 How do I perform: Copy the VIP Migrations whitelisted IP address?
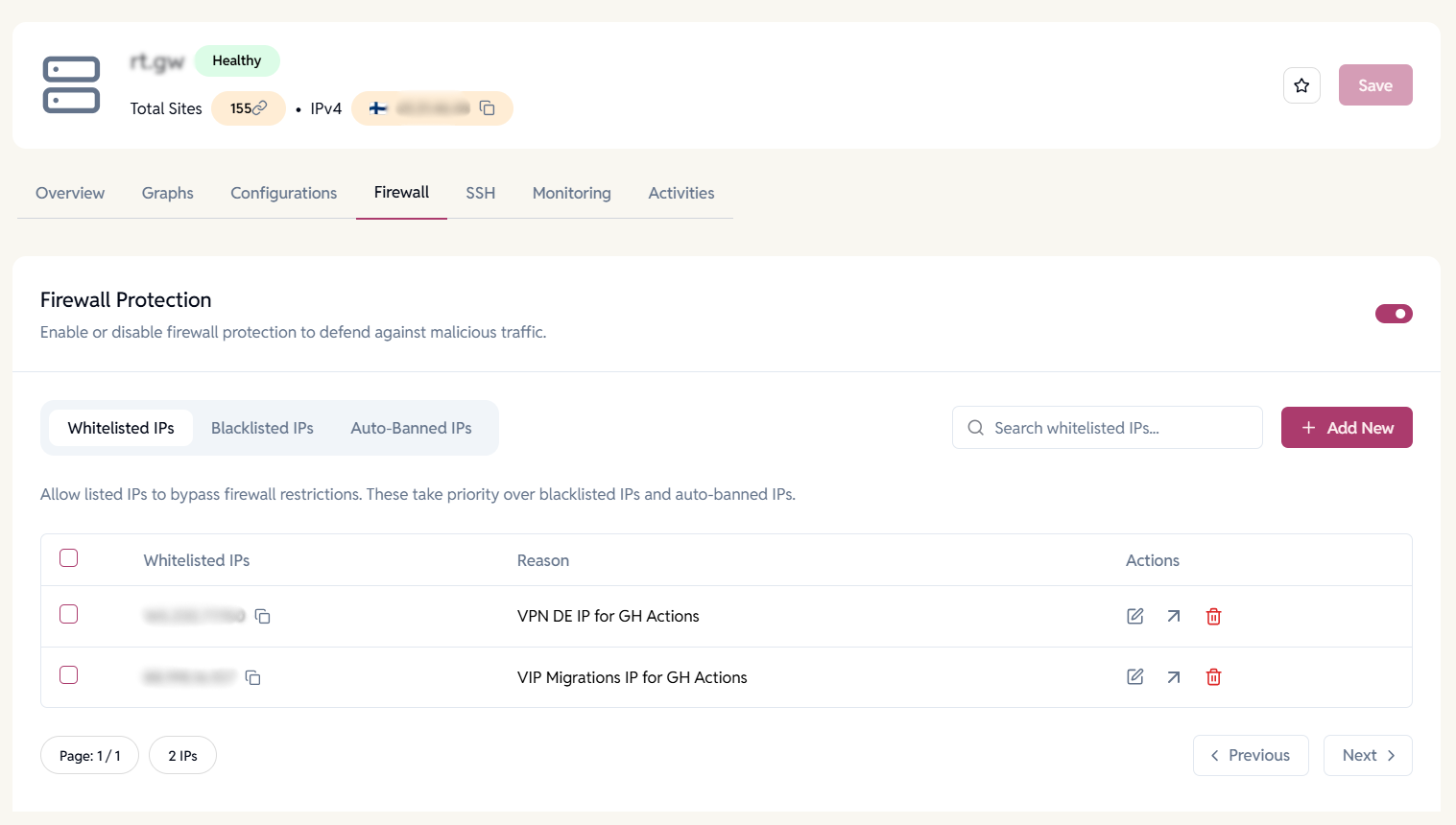click(x=253, y=677)
